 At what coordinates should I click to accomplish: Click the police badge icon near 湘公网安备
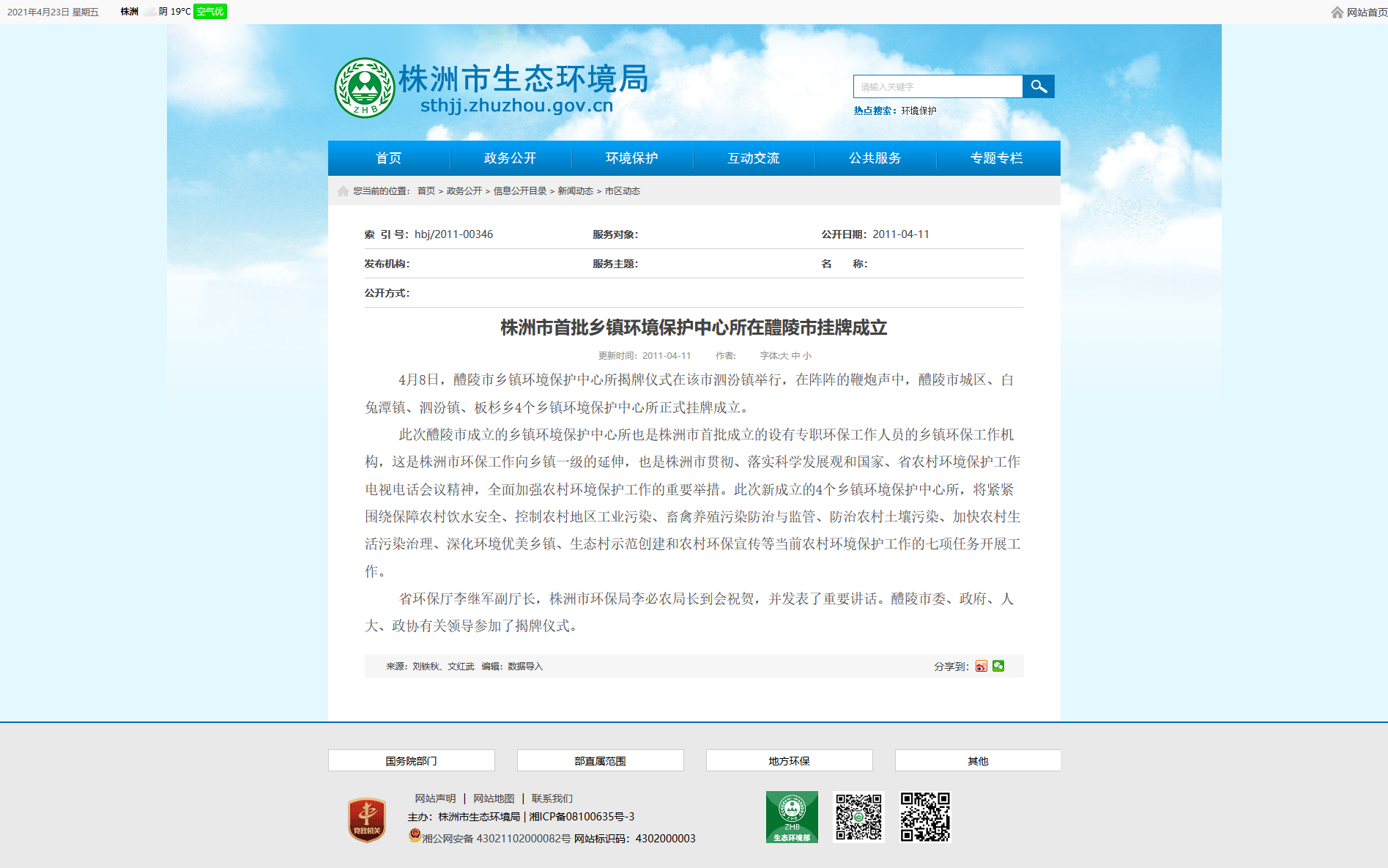415,835
